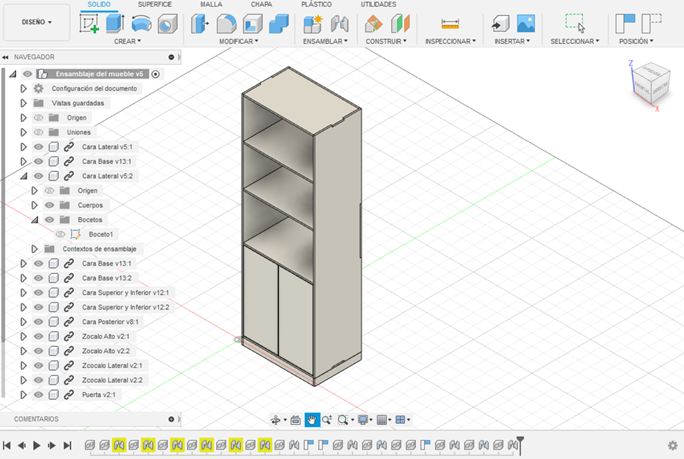Click the Look At tool
This screenshot has height=459, width=684.
pyautogui.click(x=295, y=420)
